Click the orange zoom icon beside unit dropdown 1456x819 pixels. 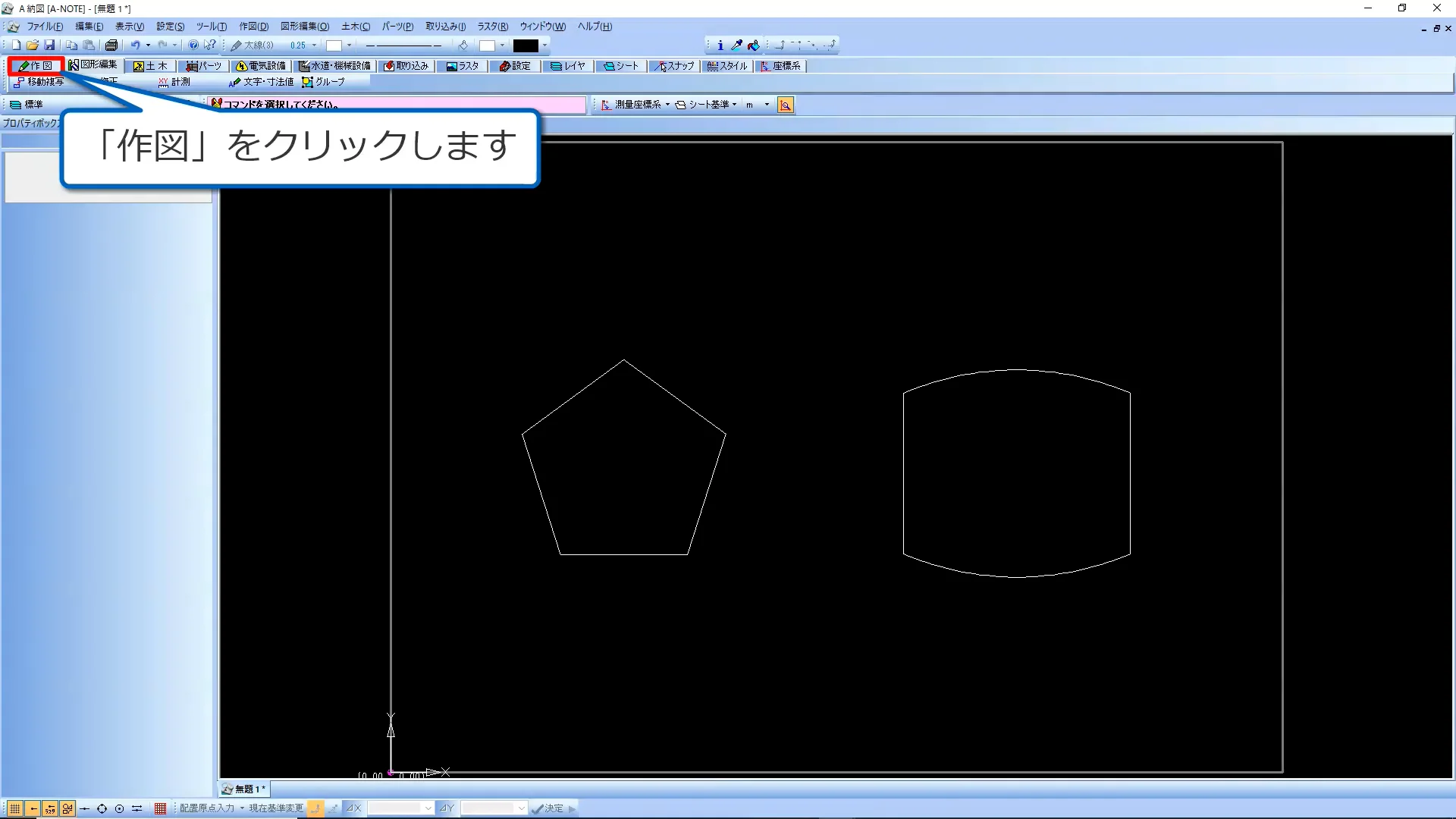[786, 105]
